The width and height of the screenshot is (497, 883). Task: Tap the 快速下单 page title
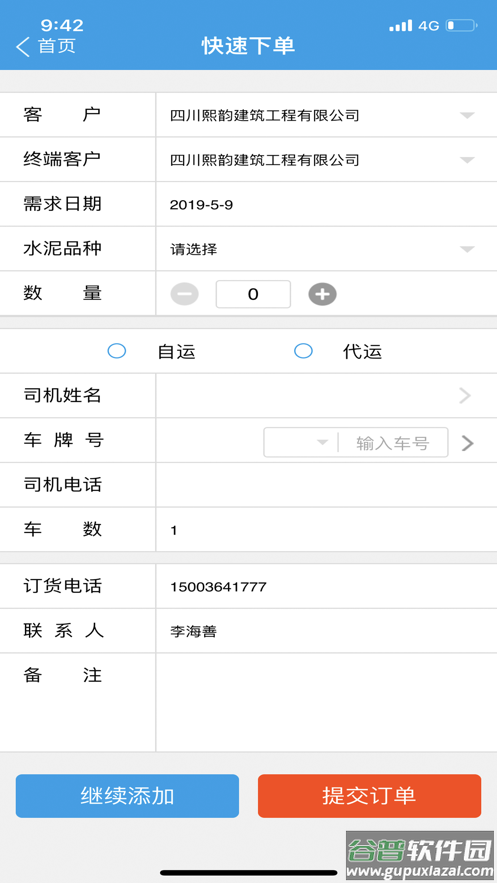coord(249,46)
